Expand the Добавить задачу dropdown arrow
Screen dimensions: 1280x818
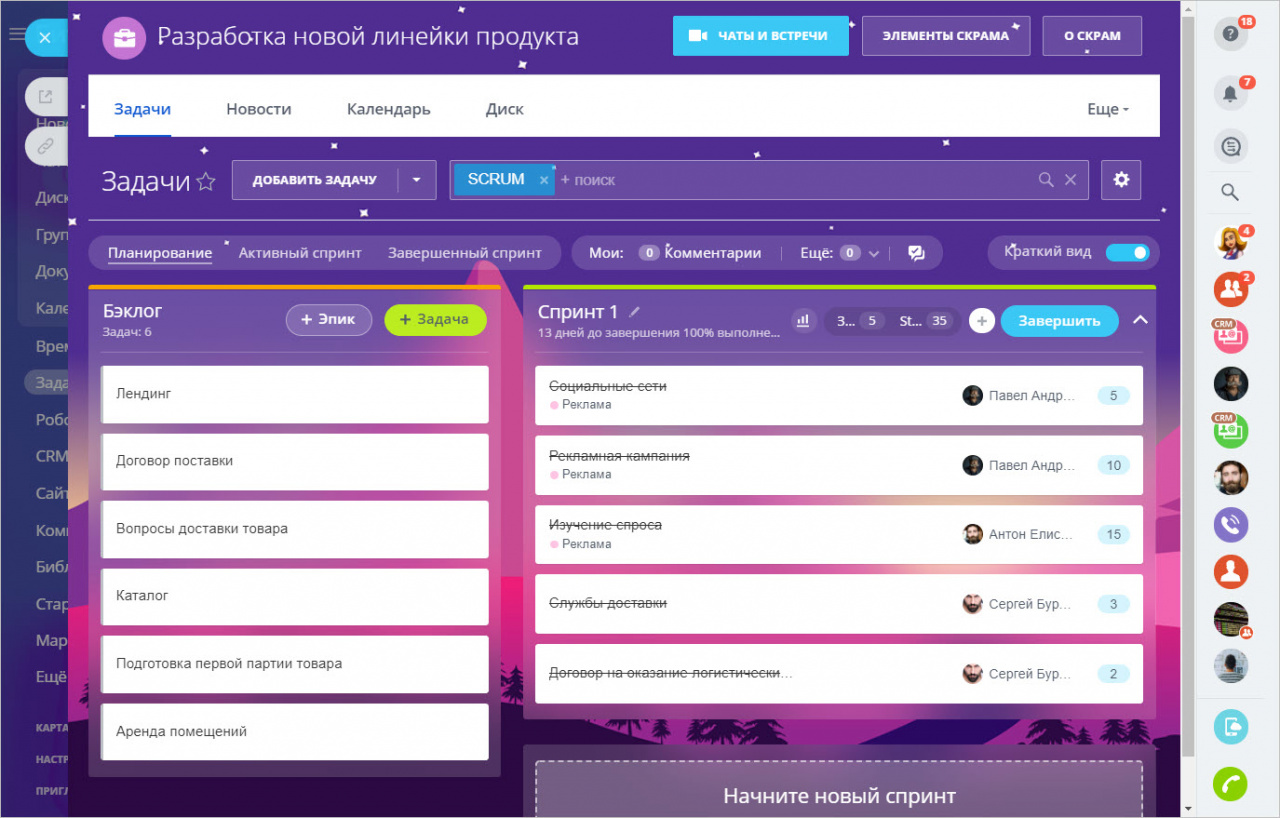coord(417,180)
